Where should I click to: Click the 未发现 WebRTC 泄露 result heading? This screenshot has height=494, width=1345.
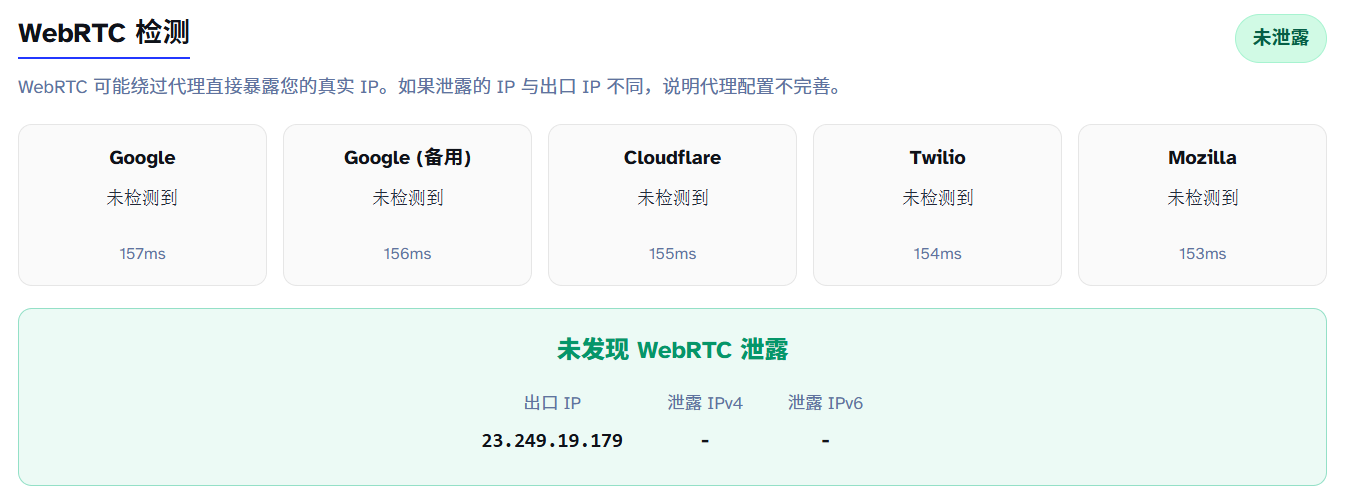click(672, 350)
